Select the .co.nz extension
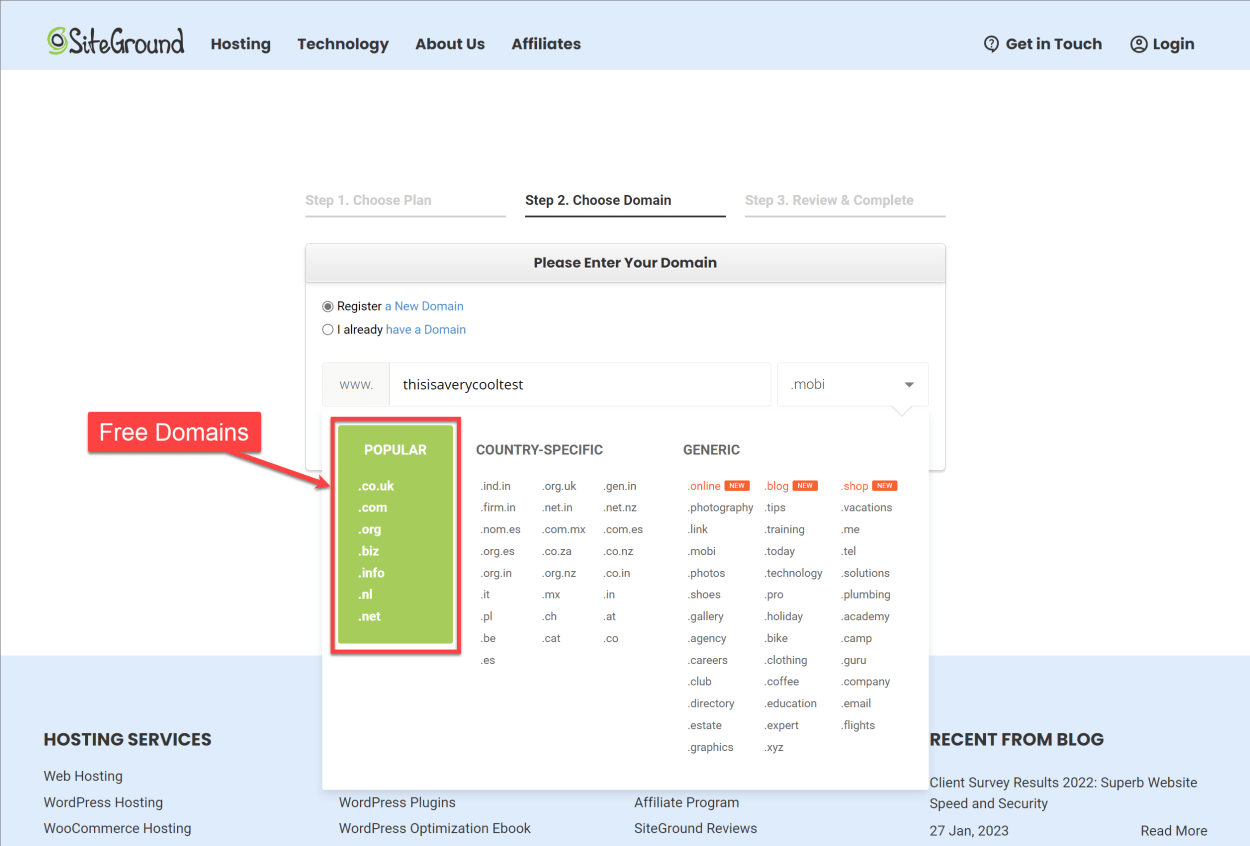The width and height of the screenshot is (1250, 846). pos(618,551)
